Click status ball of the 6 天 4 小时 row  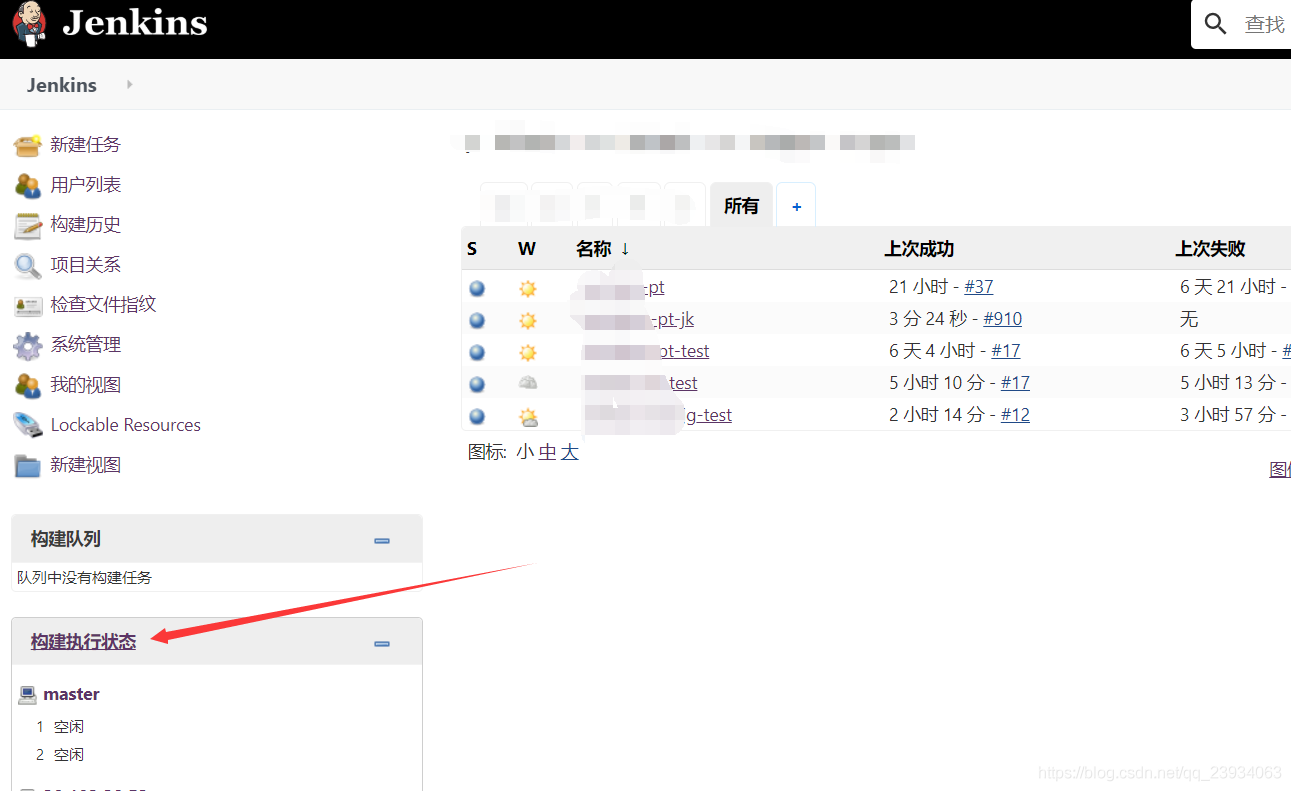coord(477,352)
